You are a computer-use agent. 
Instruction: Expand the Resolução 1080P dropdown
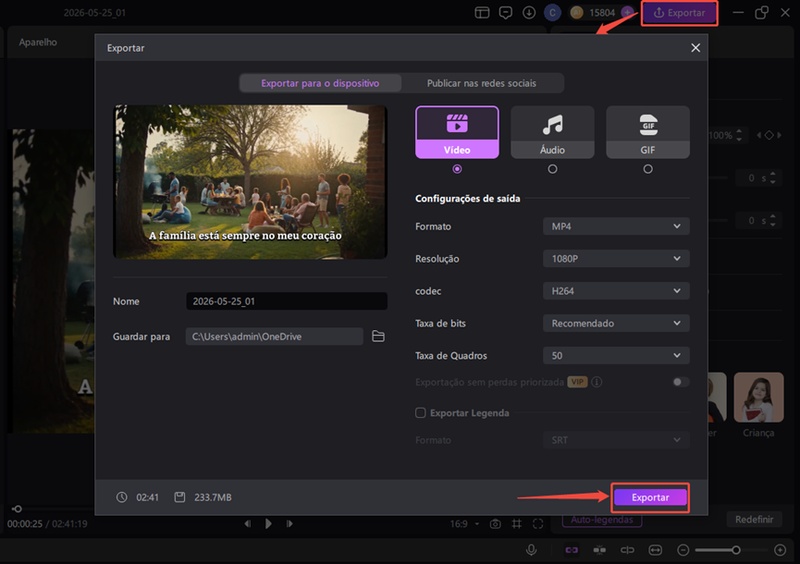(x=616, y=258)
